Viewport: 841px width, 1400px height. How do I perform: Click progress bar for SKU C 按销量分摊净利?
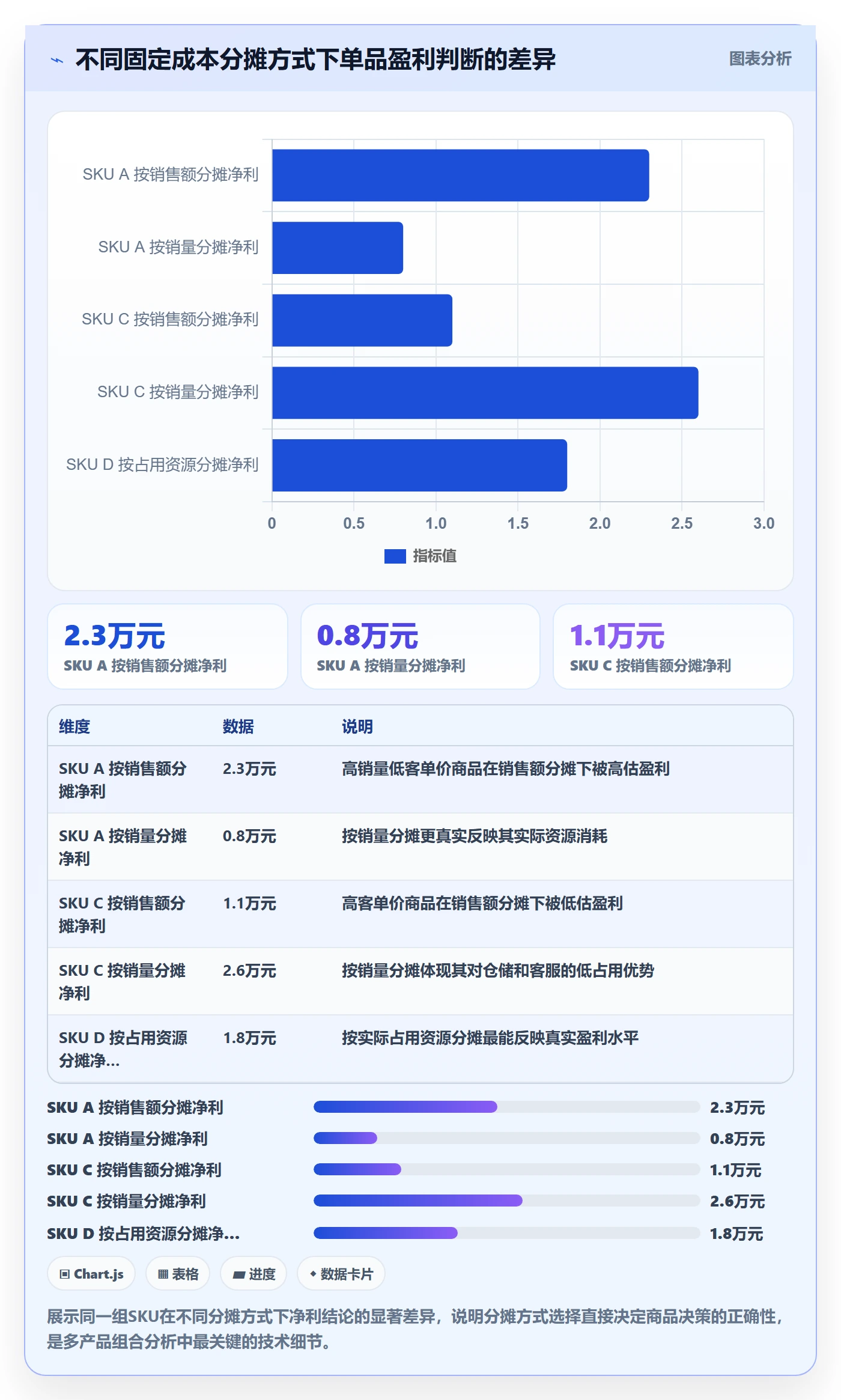[x=506, y=1201]
